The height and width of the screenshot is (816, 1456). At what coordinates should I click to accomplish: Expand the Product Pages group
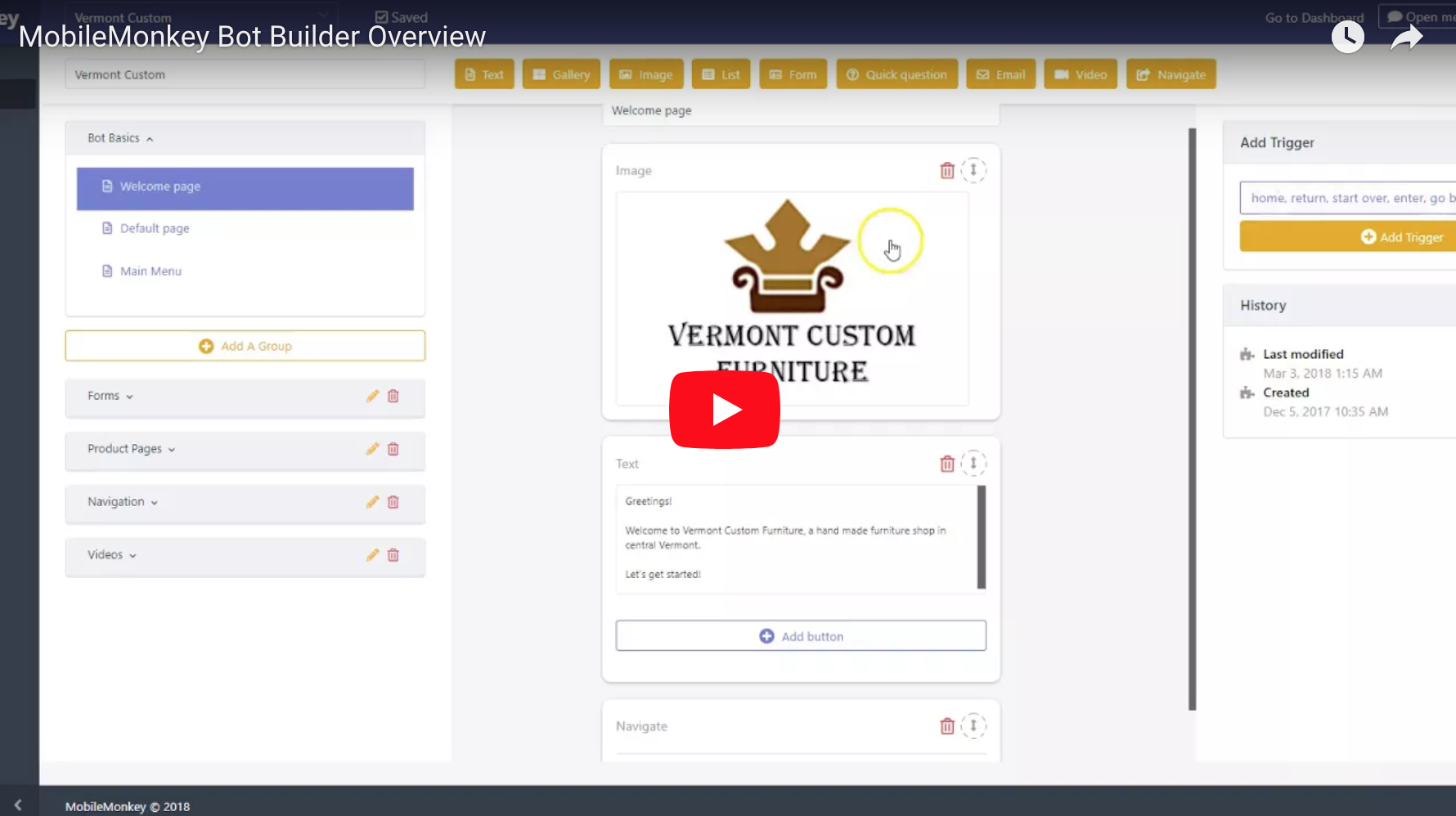click(x=171, y=449)
